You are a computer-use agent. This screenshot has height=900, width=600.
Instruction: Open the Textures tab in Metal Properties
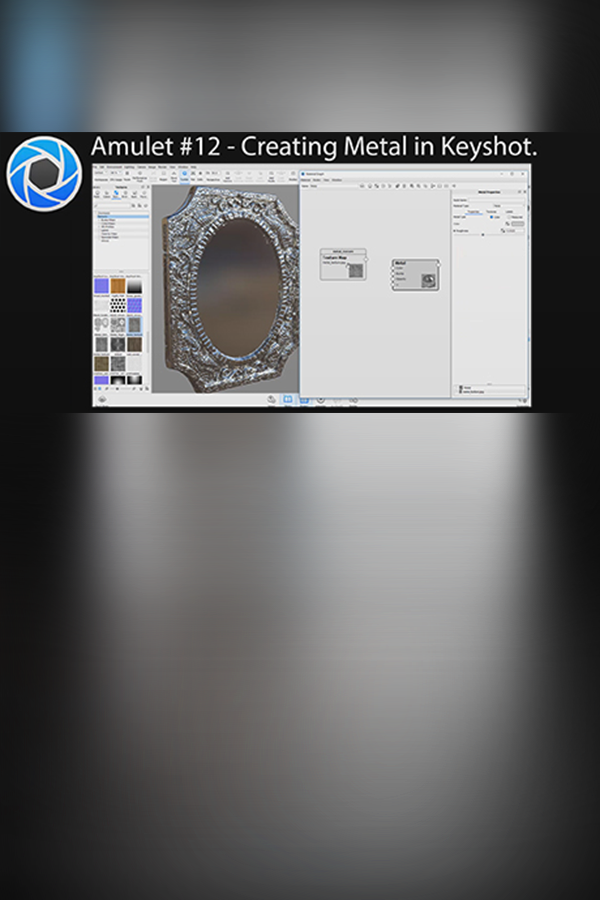(491, 212)
